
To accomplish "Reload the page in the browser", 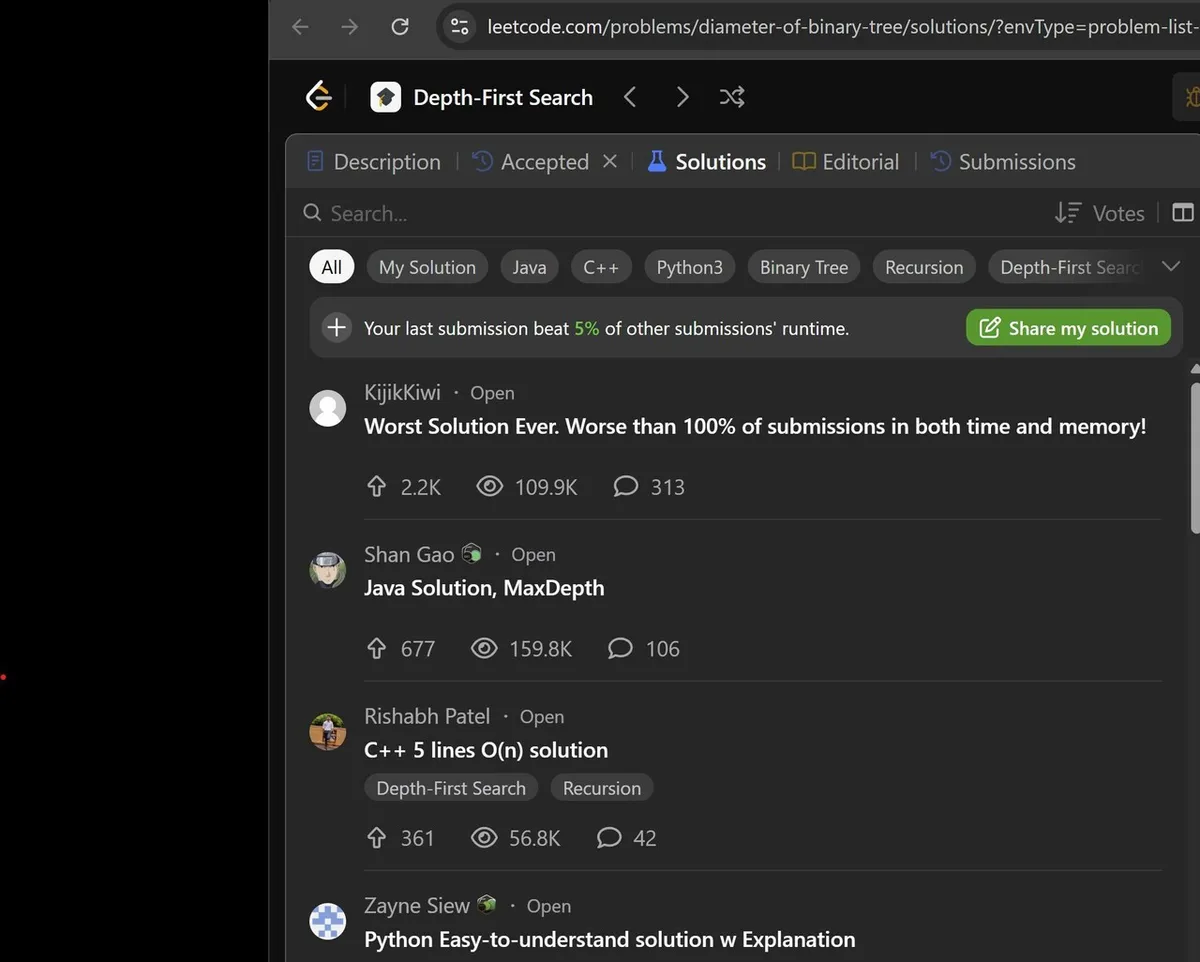I will 399,27.
